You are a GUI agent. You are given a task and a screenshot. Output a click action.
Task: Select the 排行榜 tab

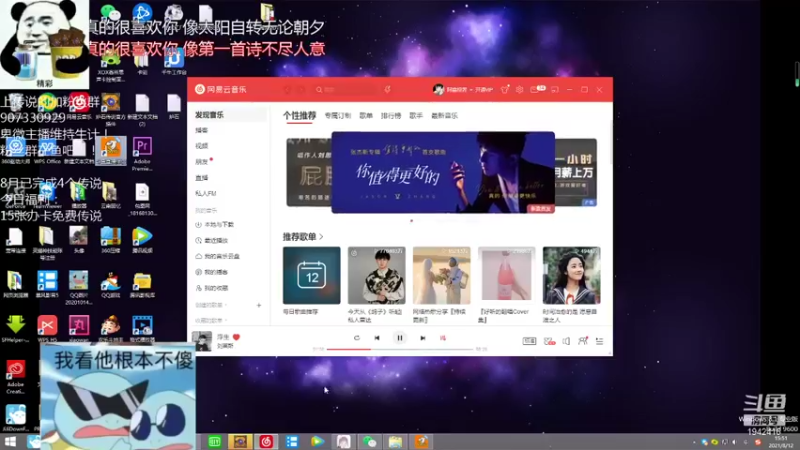391,116
